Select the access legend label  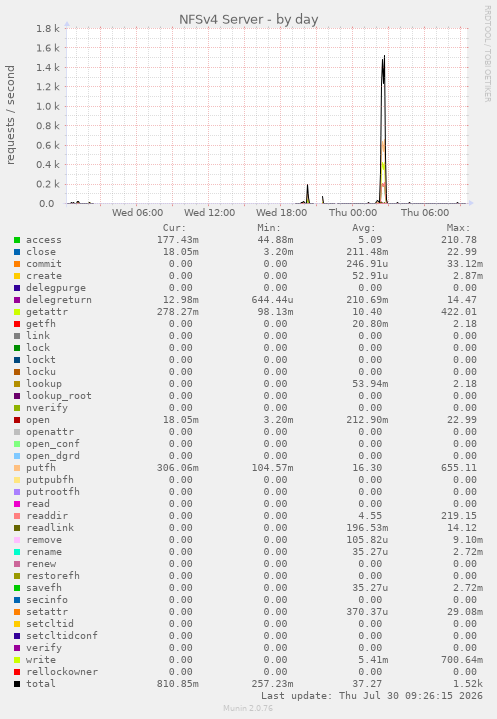pyautogui.click(x=44, y=240)
